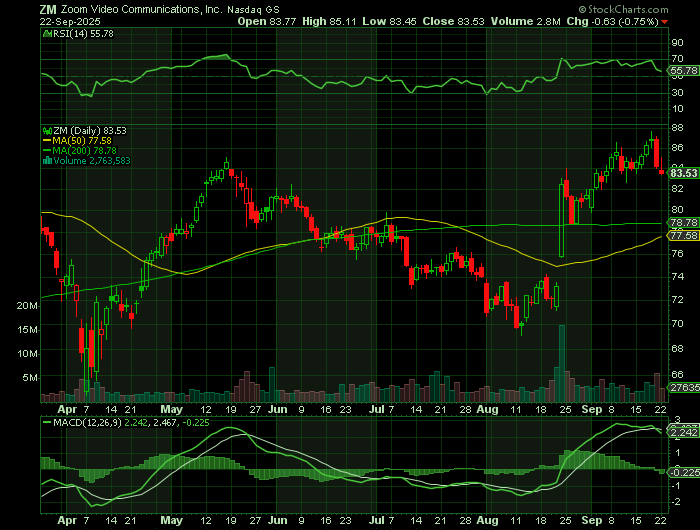Viewport: 700px width, 530px height.
Task: Select the Chg -0.63 (-0.75%) value
Action: [x=612, y=21]
